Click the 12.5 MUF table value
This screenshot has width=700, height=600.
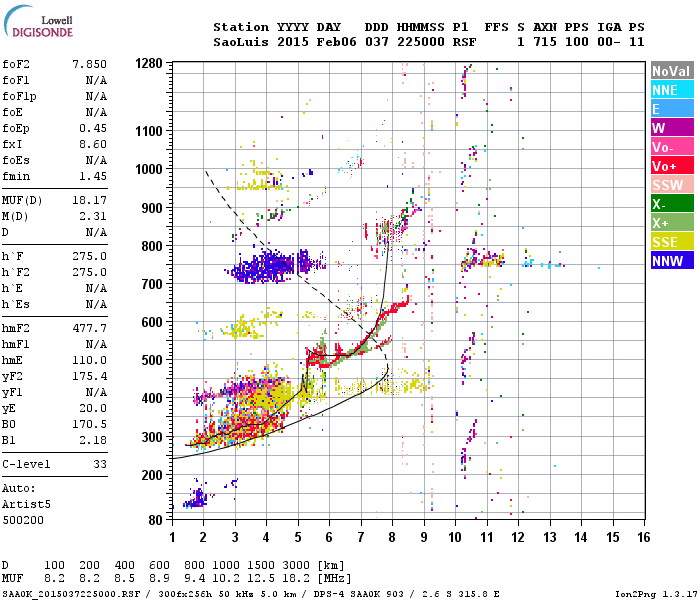[x=261, y=579]
